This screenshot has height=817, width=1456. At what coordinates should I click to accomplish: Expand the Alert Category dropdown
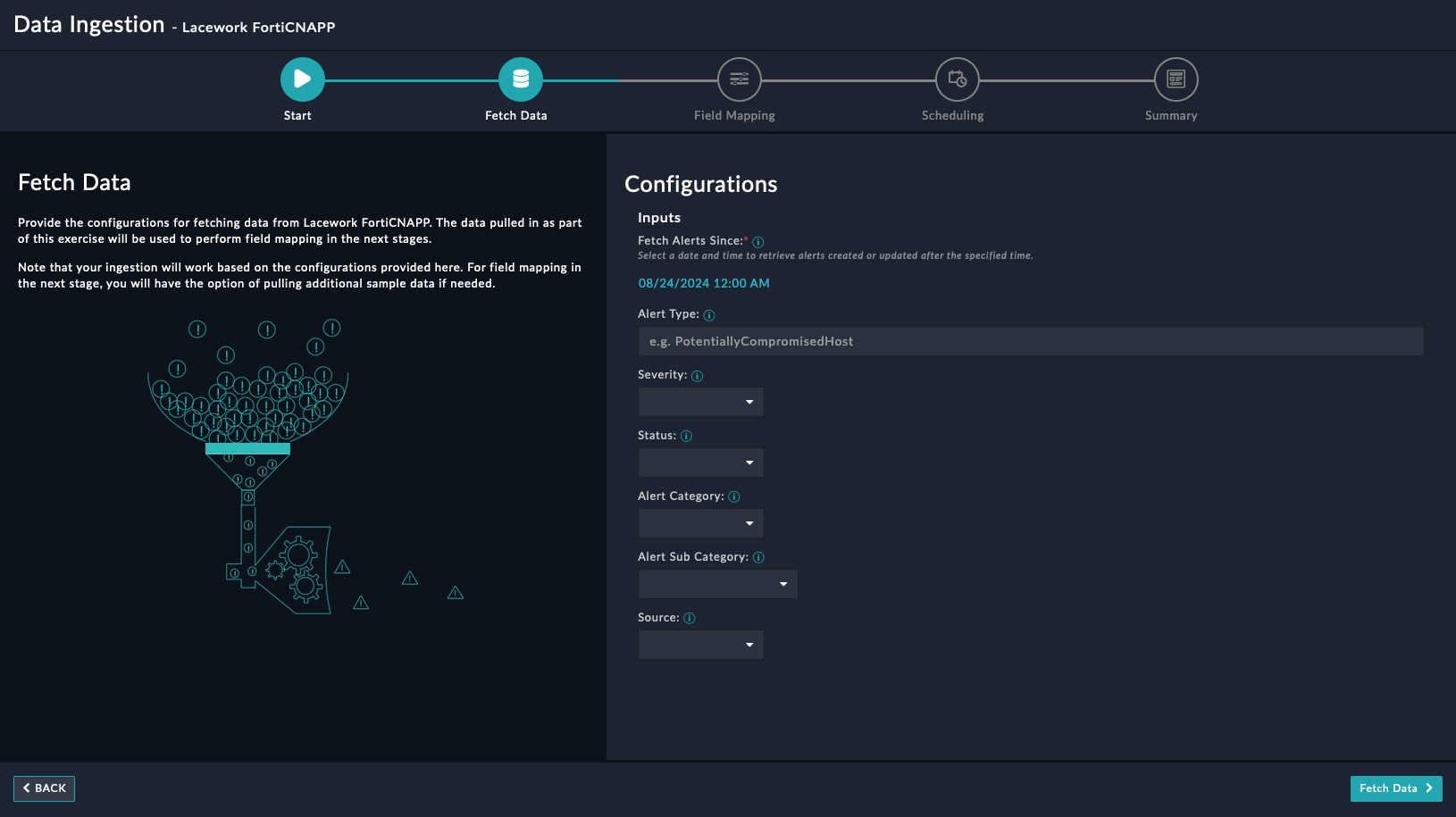coord(701,523)
